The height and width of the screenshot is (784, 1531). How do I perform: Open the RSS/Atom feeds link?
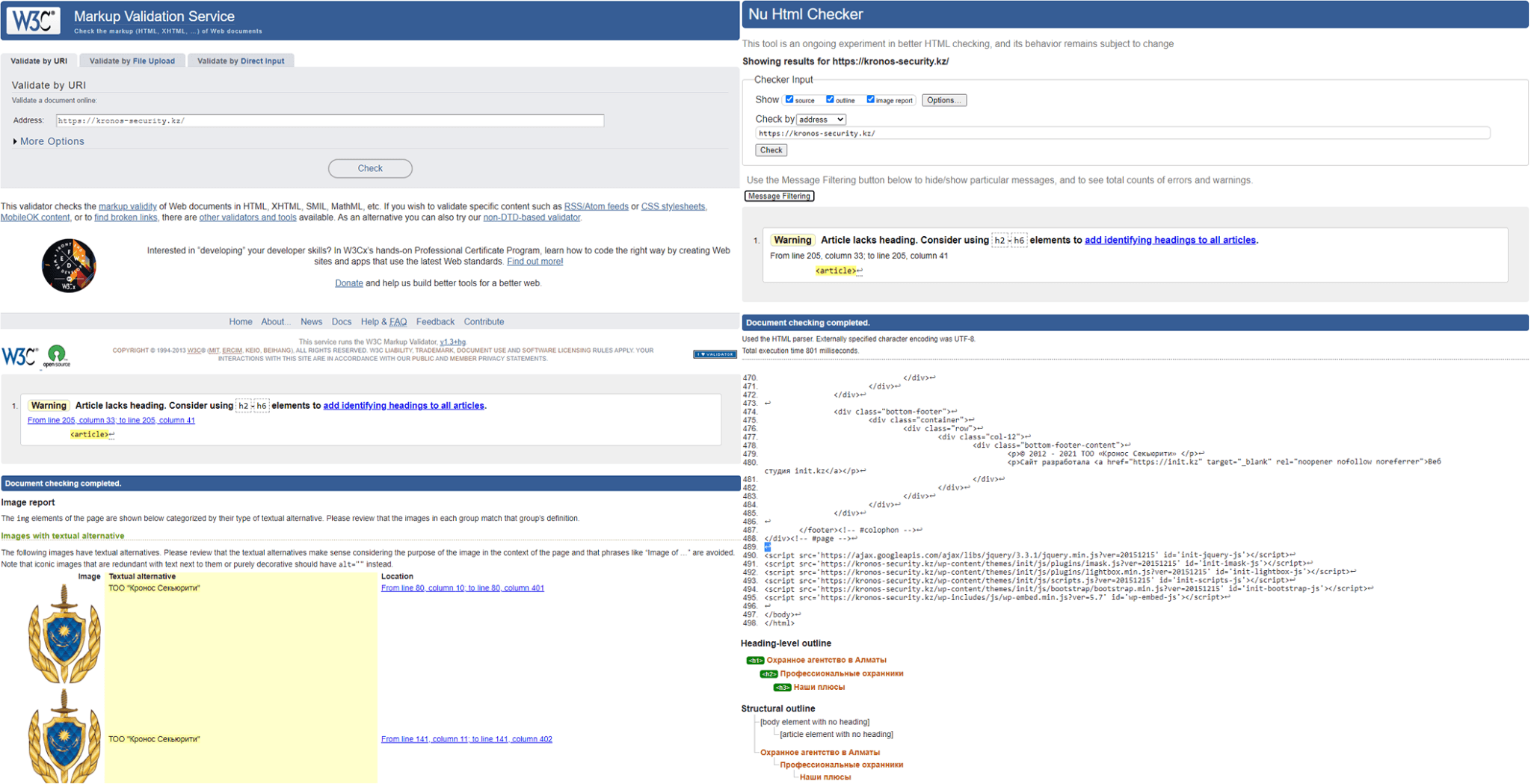[x=596, y=207]
